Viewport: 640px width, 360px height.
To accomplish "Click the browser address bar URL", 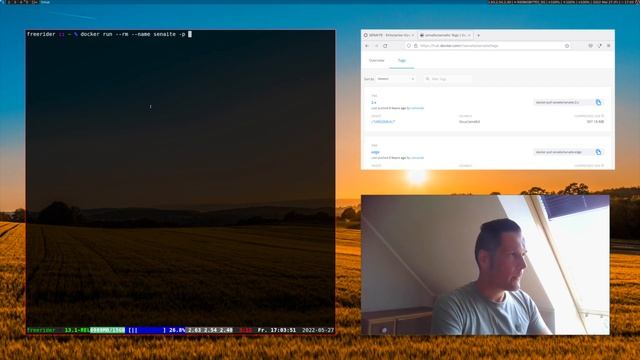I will click(x=459, y=46).
